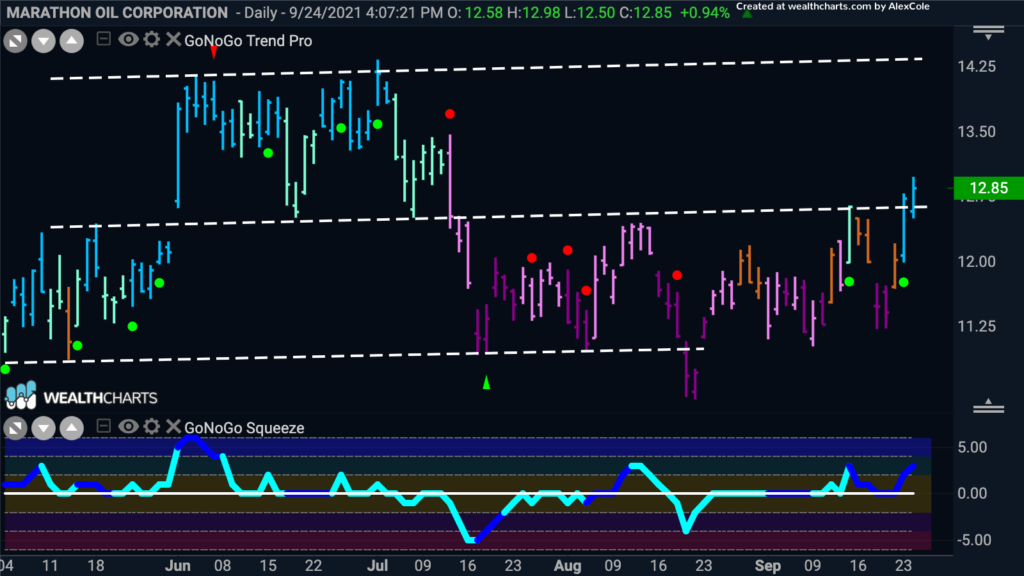
Task: Click the 13.50 price axis label
Action: (x=977, y=132)
